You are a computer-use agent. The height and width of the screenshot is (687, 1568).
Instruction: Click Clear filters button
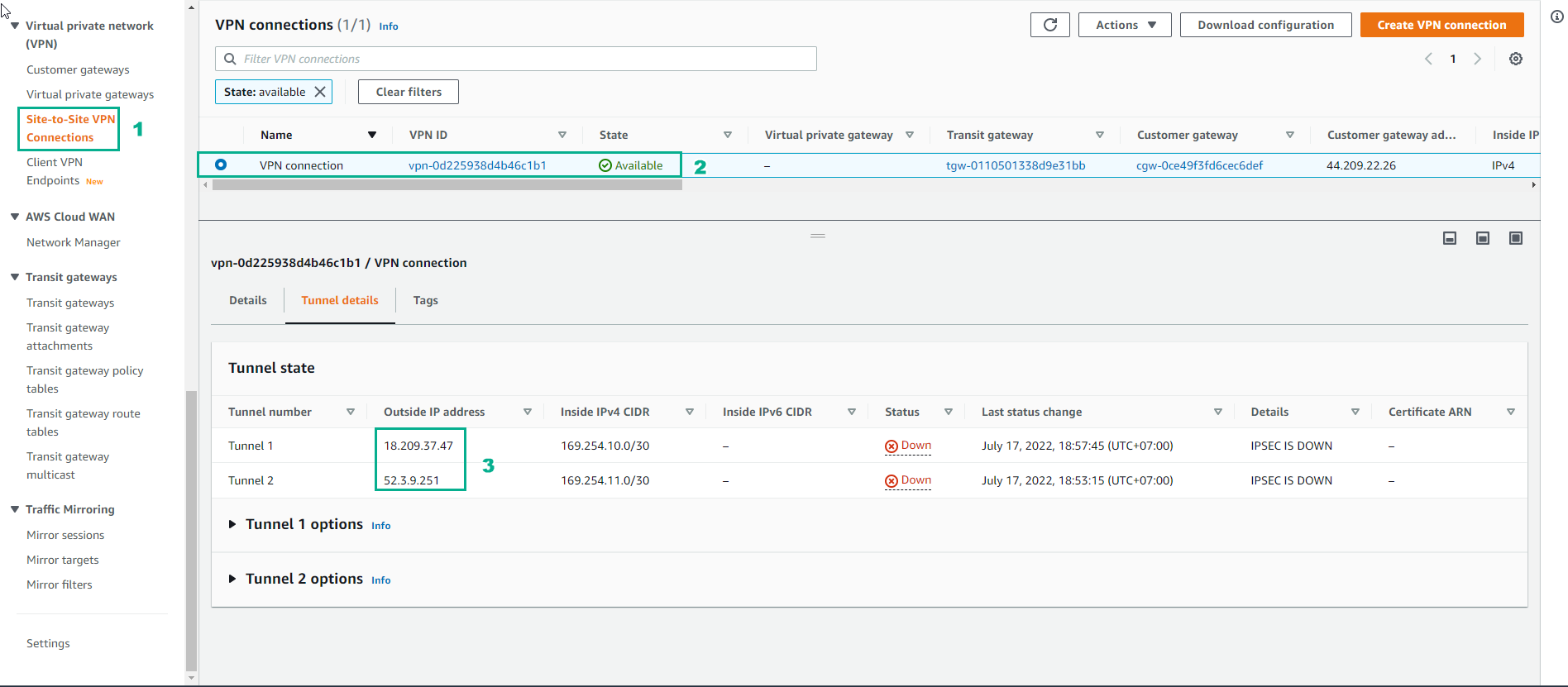[409, 92]
